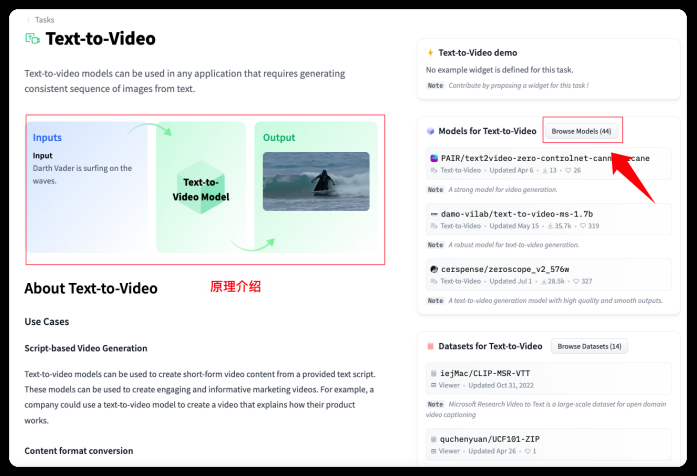This screenshot has height=476, width=697.
Task: Click Models for Text-to-Video heading
Action: (487, 131)
